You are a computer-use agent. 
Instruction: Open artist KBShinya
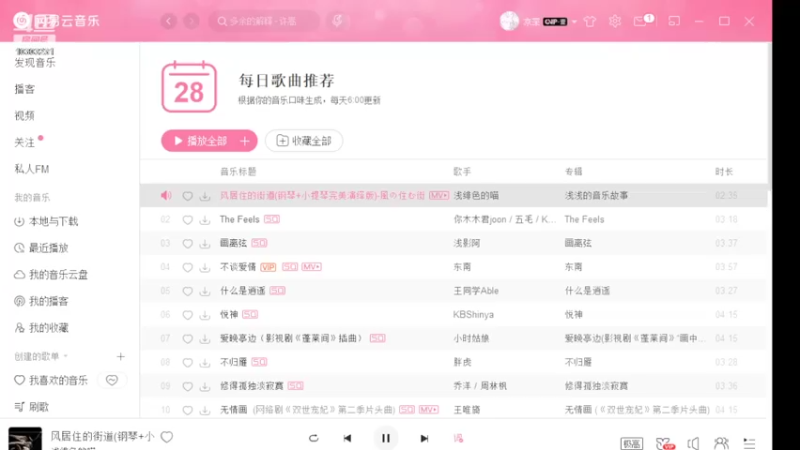coord(473,314)
